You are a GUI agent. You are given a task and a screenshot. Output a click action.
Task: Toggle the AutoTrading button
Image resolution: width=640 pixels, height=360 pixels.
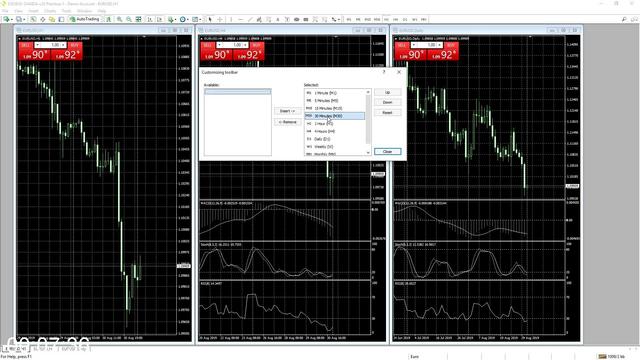pos(84,19)
